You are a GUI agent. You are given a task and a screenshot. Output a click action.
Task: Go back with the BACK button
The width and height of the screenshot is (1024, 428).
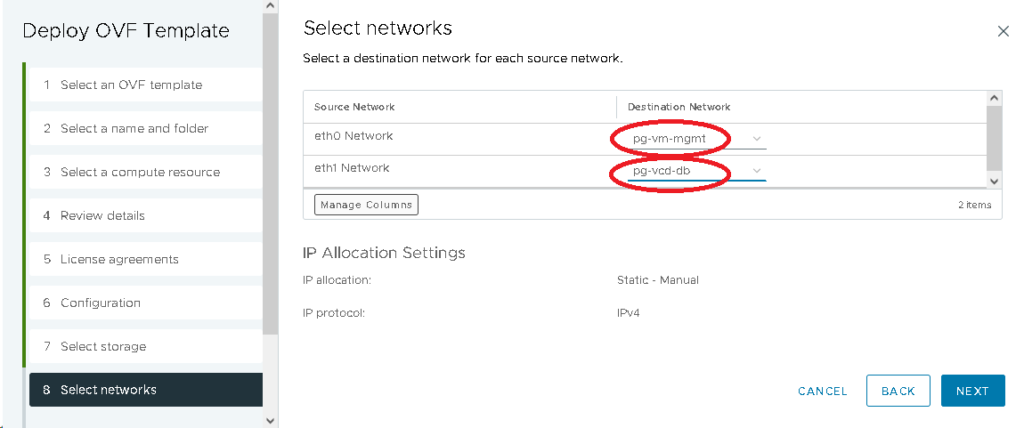pyautogui.click(x=898, y=391)
